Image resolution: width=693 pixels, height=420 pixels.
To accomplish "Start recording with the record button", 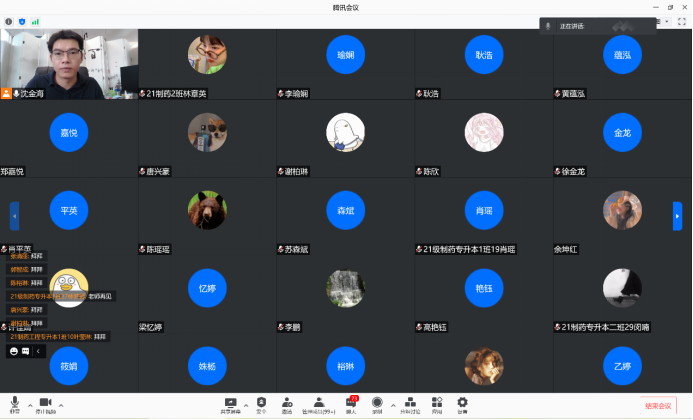I will coord(377,402).
